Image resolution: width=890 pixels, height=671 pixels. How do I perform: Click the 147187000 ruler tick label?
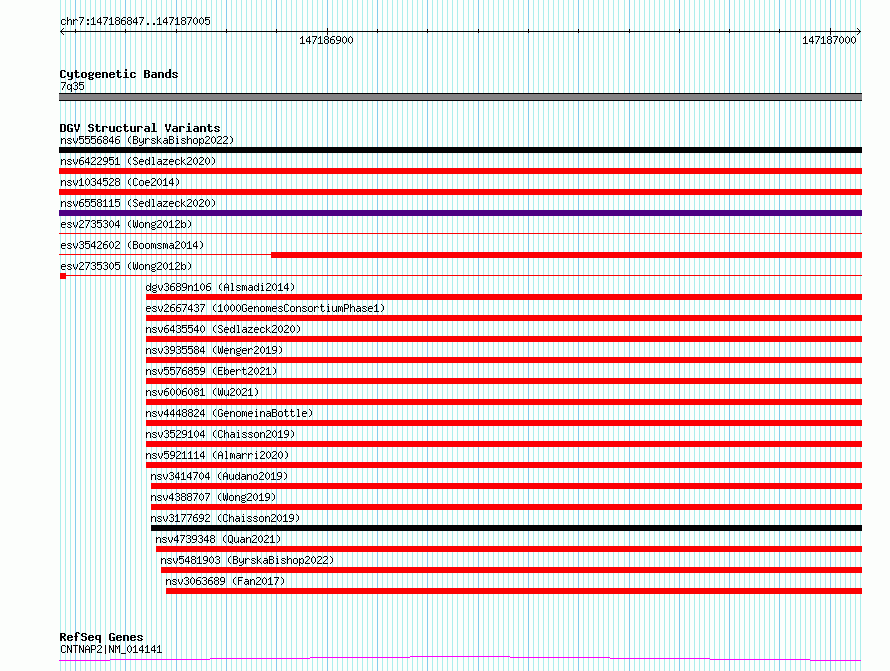tap(829, 40)
